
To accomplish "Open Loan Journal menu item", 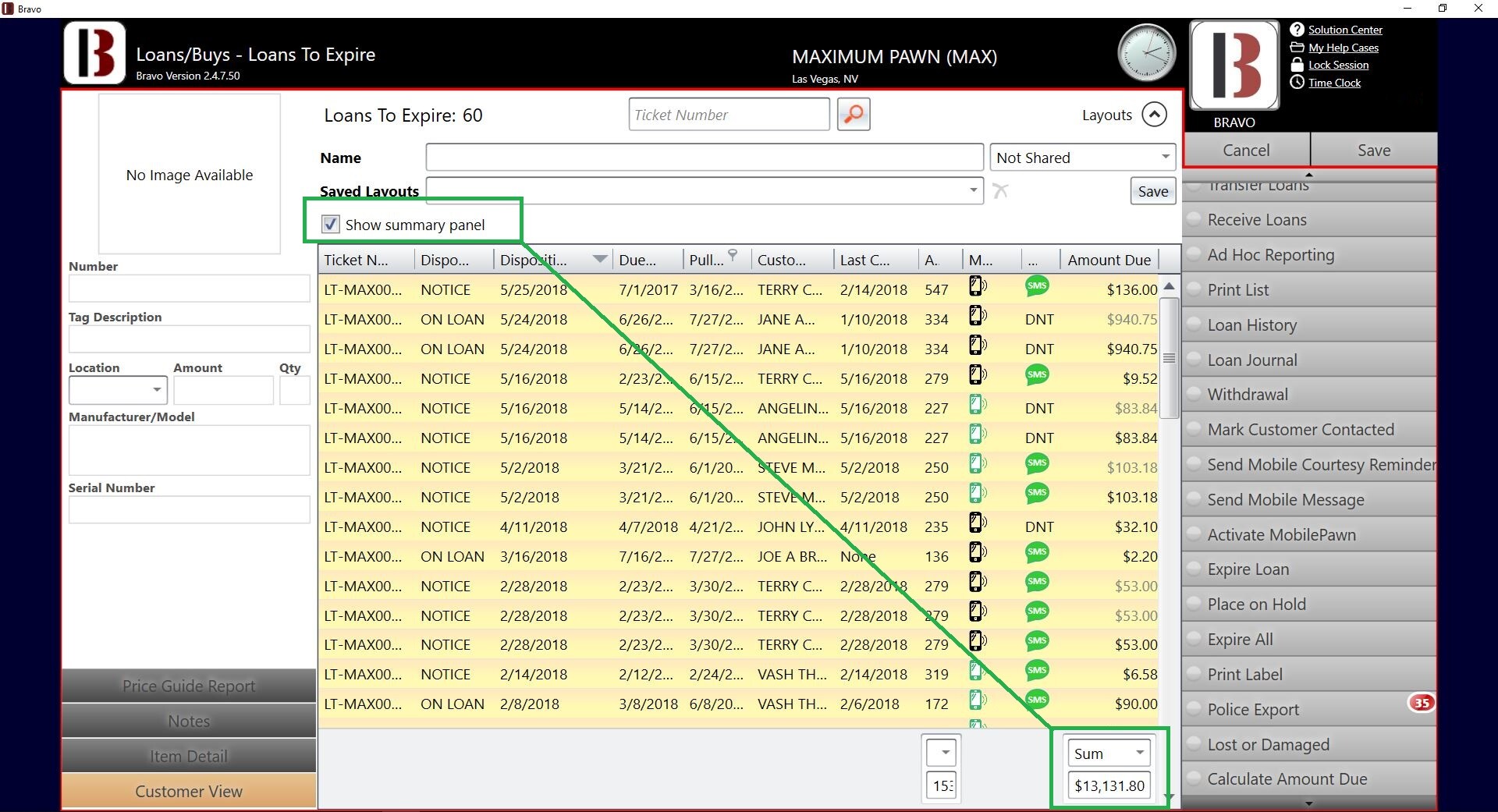I will 1310,360.
